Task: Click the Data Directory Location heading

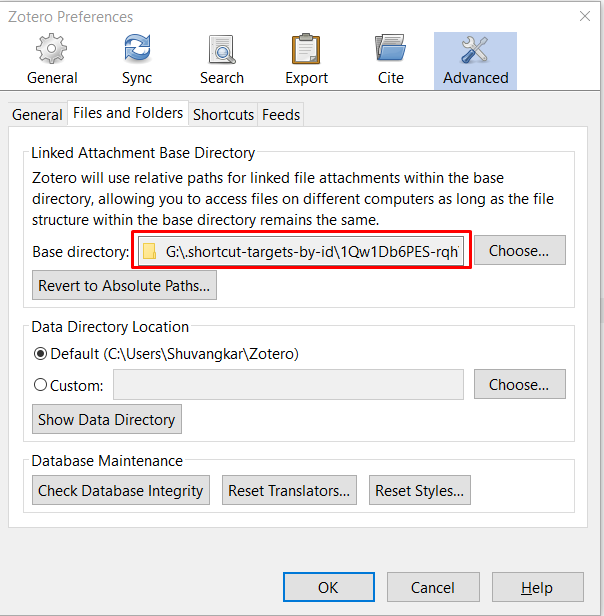Action: pyautogui.click(x=110, y=327)
